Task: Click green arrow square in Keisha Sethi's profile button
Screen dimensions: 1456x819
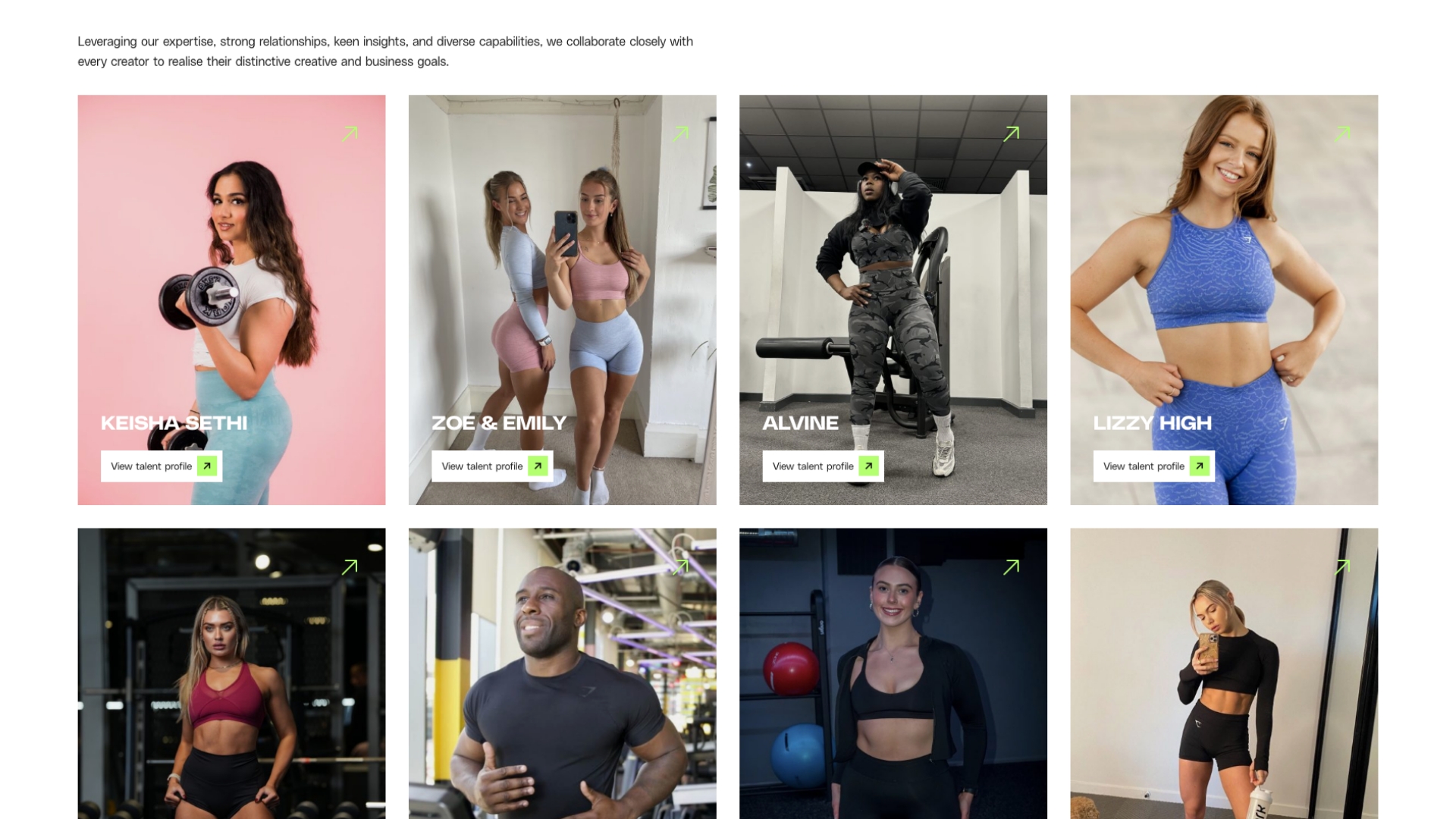Action: [207, 466]
